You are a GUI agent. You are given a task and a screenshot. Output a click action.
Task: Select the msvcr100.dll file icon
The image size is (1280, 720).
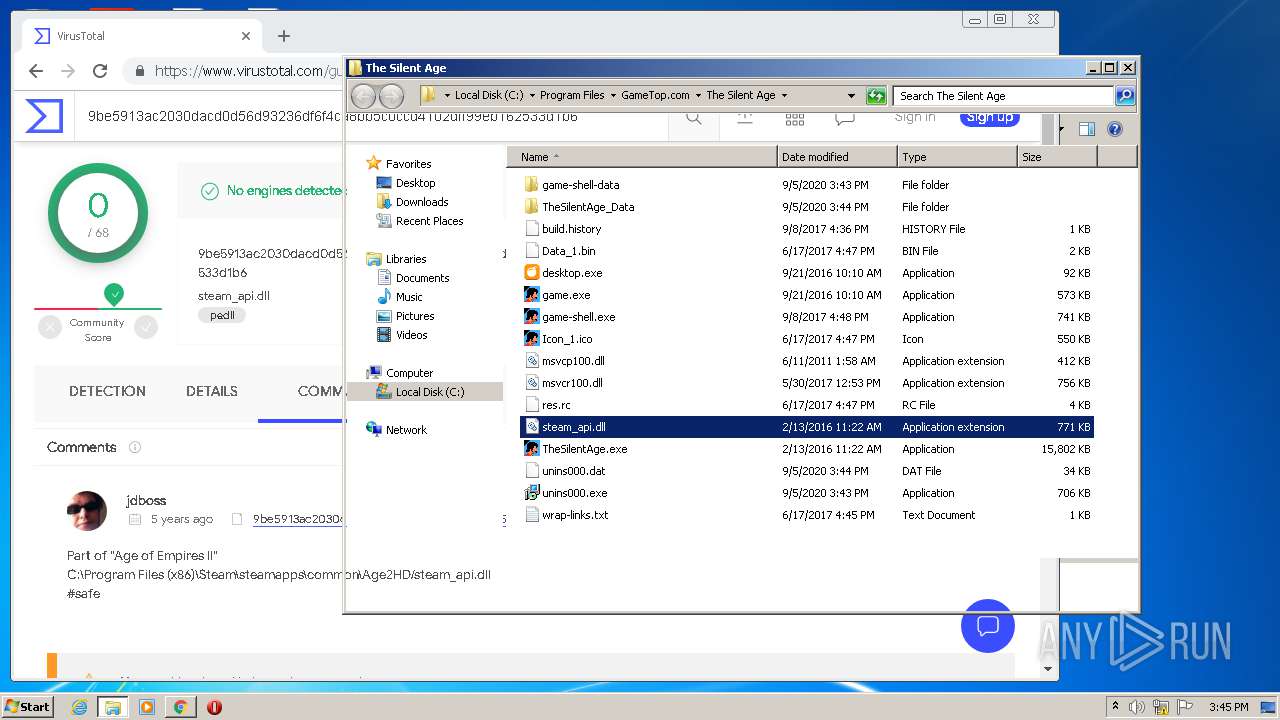(532, 383)
